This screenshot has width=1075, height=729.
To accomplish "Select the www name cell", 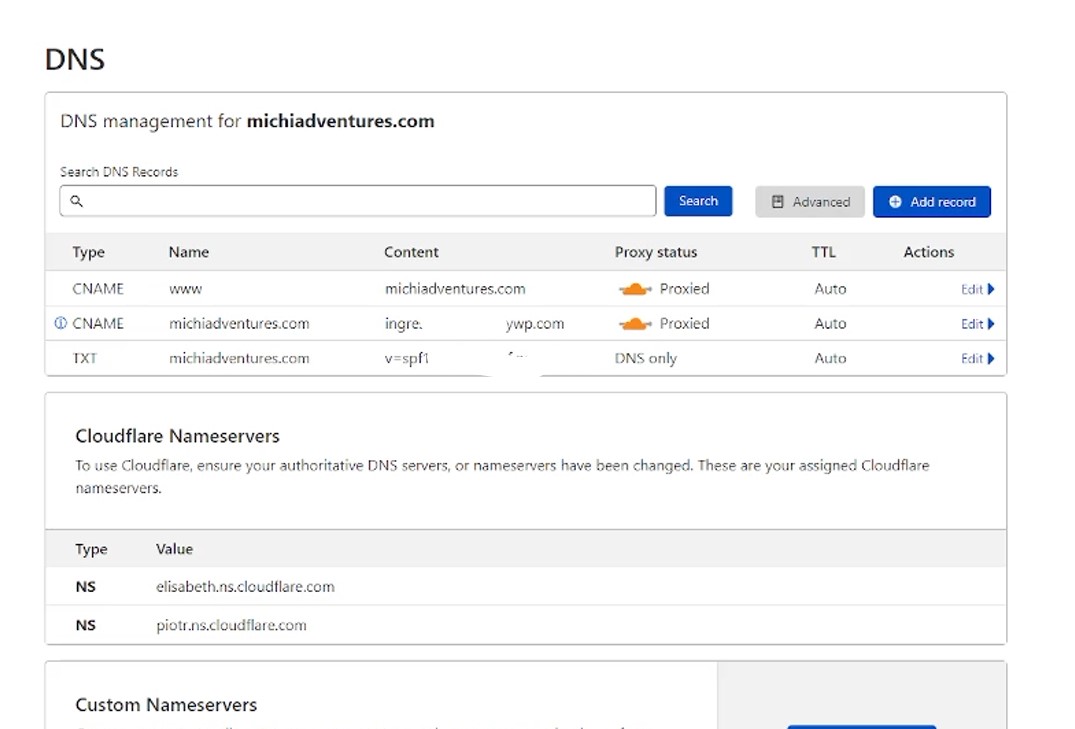I will [185, 289].
